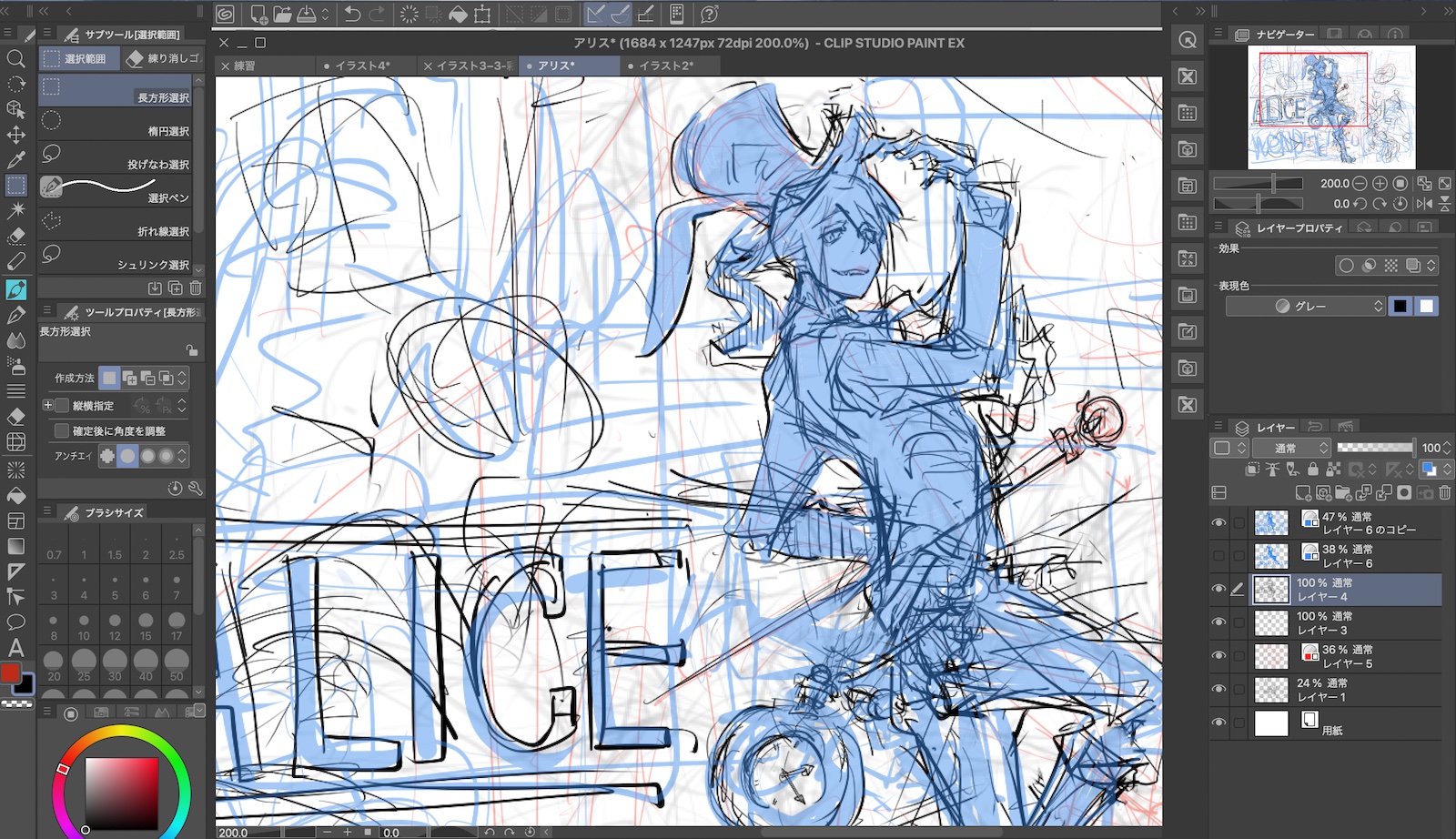Click the navigator zoom slider
Viewport: 1456px width, 839px height.
pos(1258,183)
